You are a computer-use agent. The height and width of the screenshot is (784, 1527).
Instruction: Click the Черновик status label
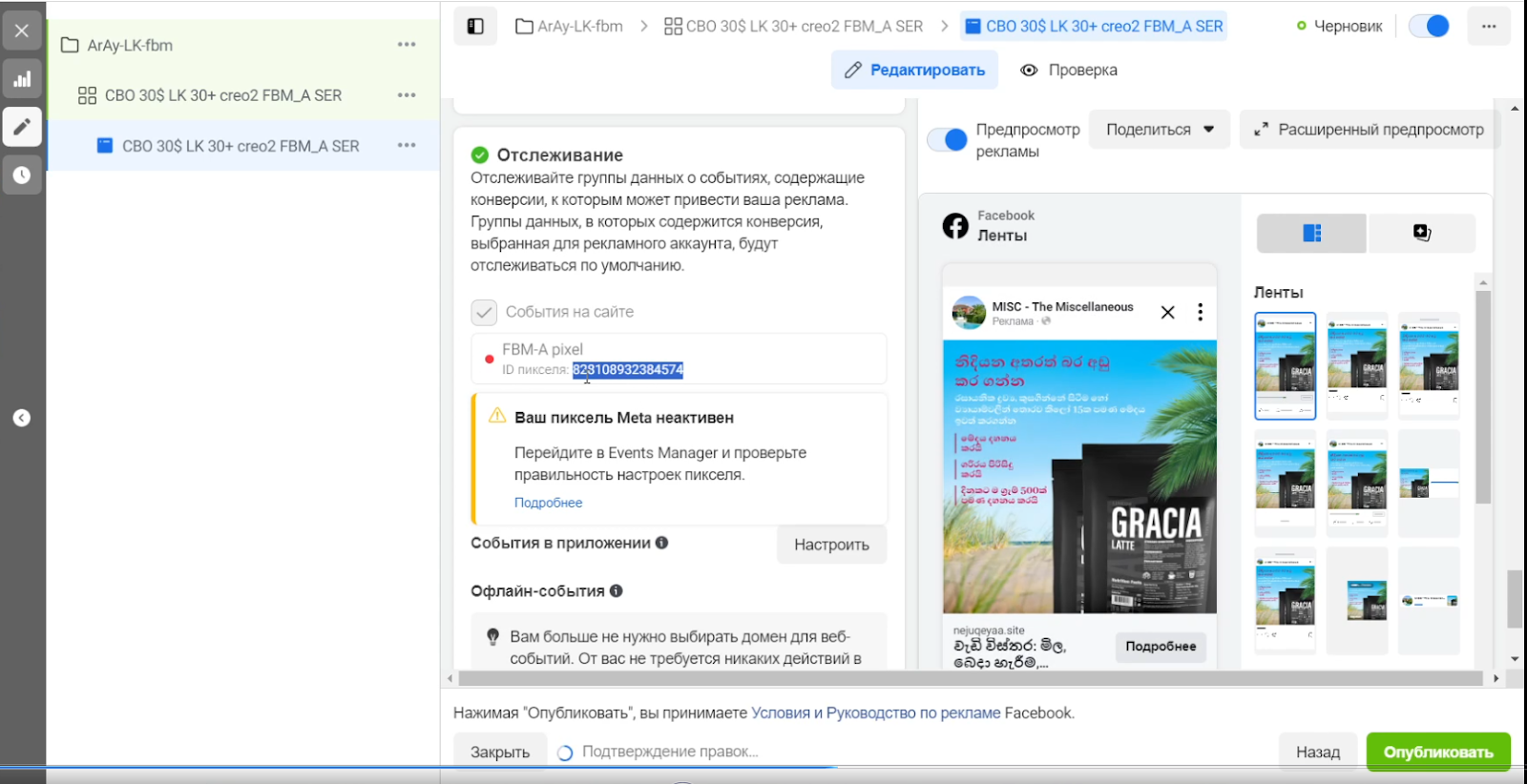coord(1348,27)
